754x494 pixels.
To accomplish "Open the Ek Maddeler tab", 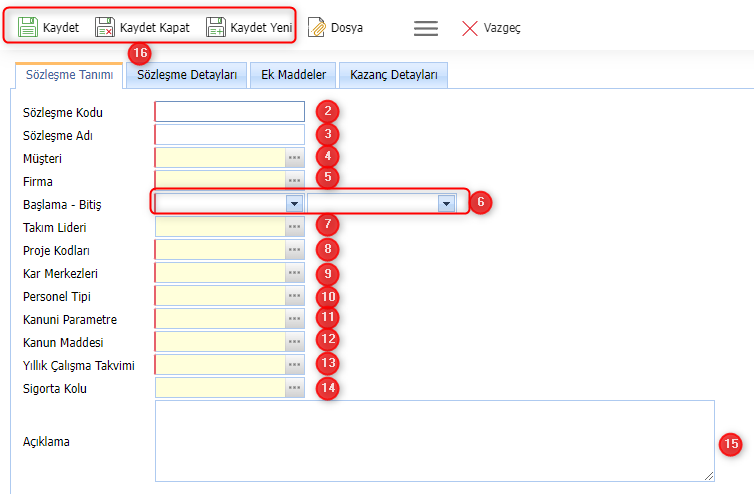I will click(x=293, y=75).
